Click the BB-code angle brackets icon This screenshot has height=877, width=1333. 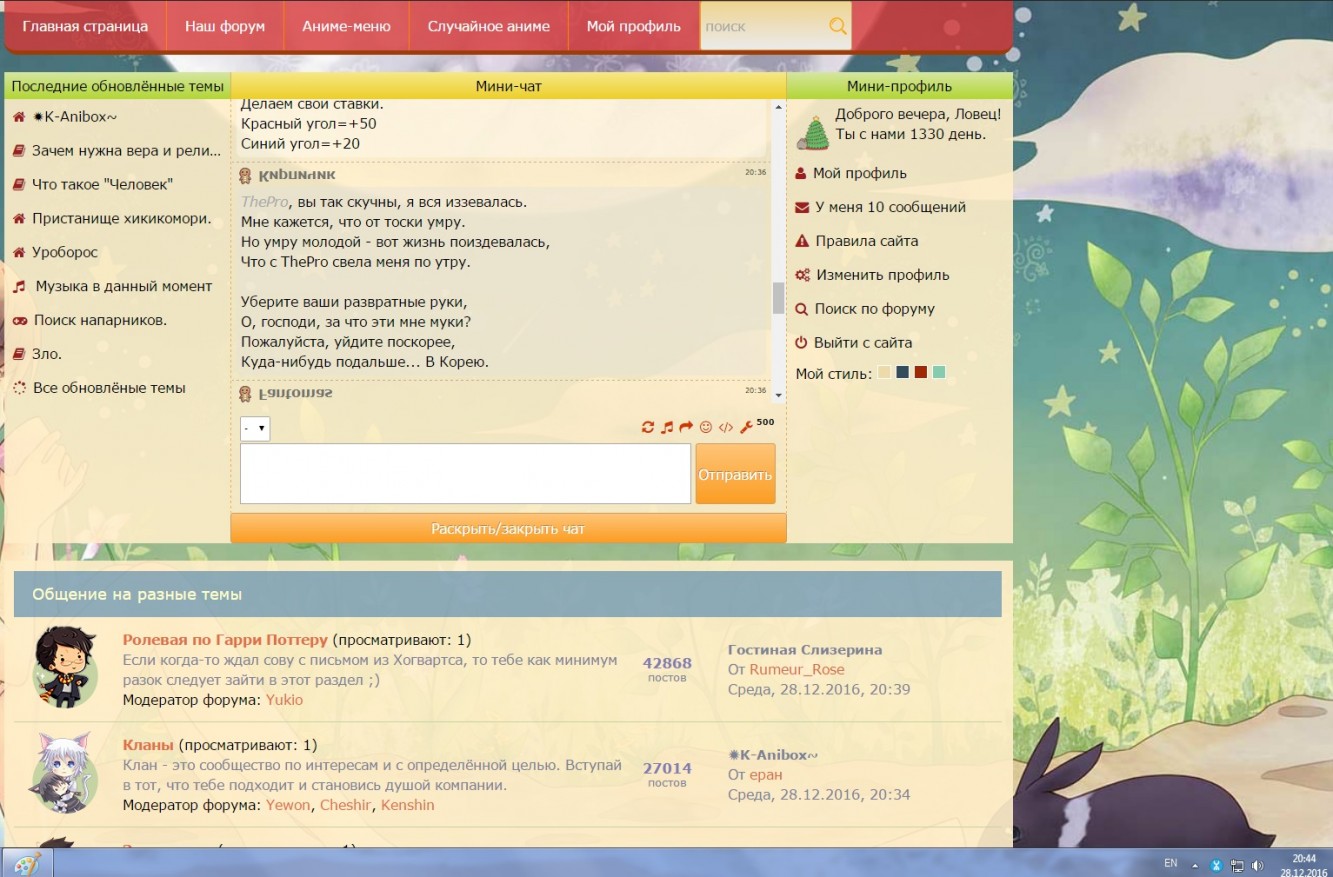pyautogui.click(x=726, y=427)
